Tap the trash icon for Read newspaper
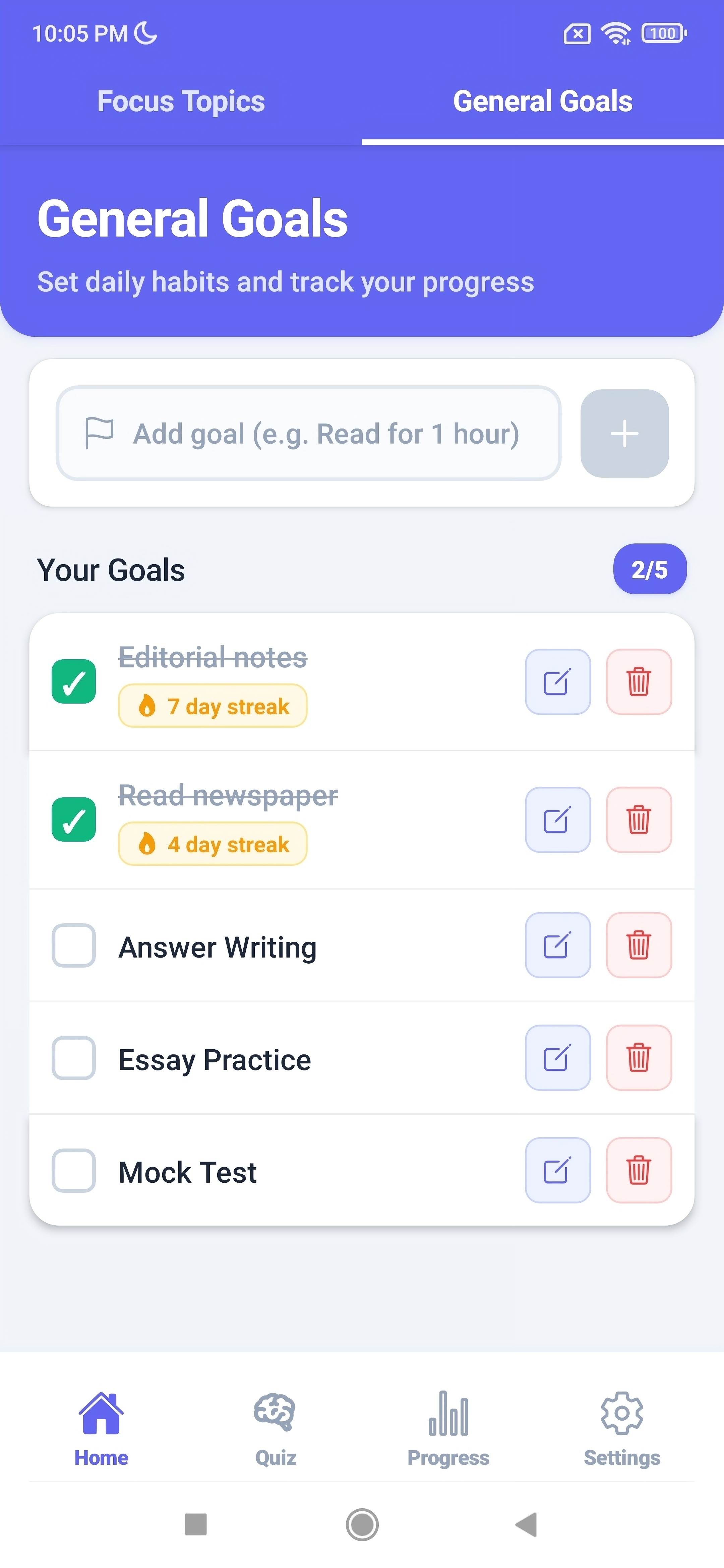Screen dimensions: 724x1568 pyautogui.click(x=638, y=819)
